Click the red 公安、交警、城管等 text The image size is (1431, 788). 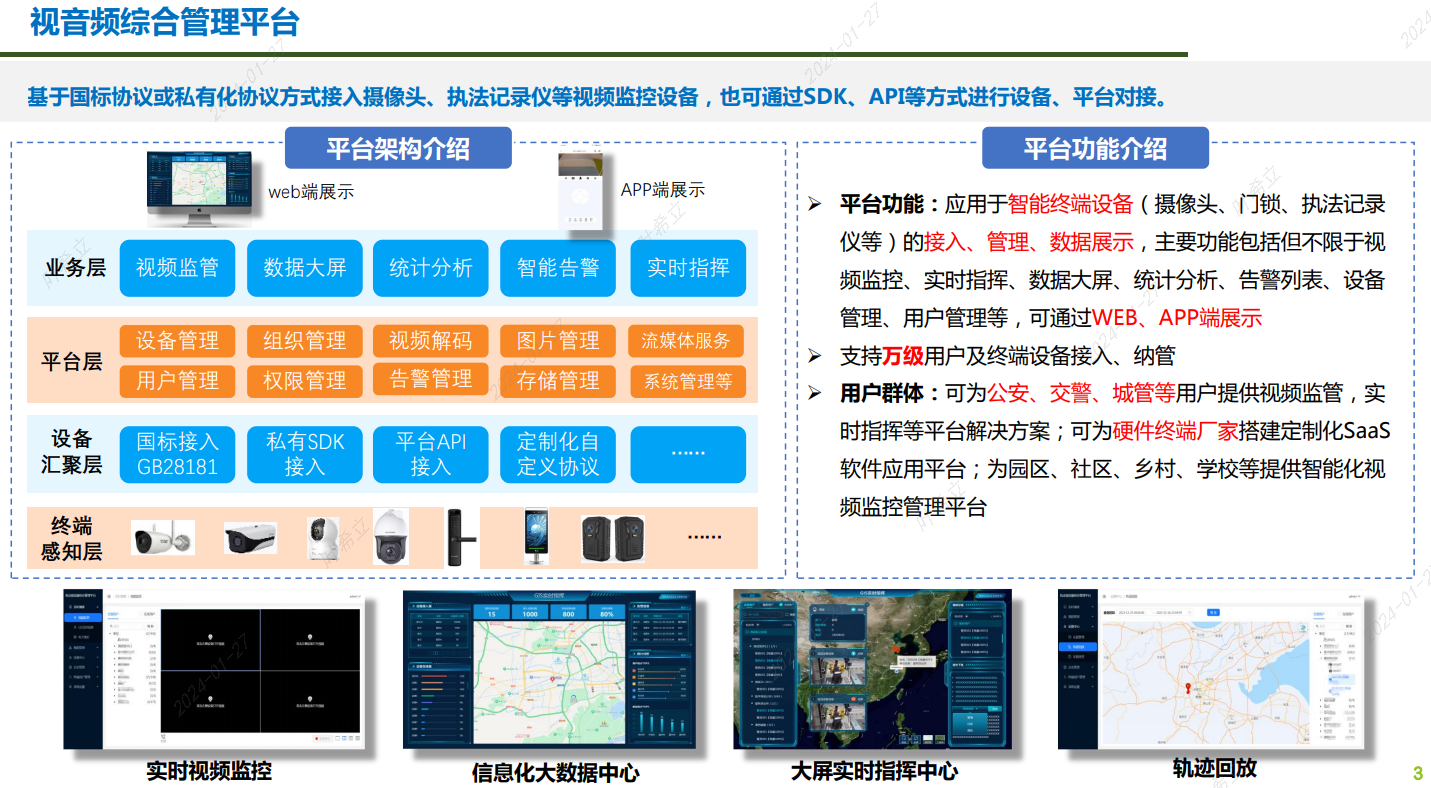(1081, 393)
